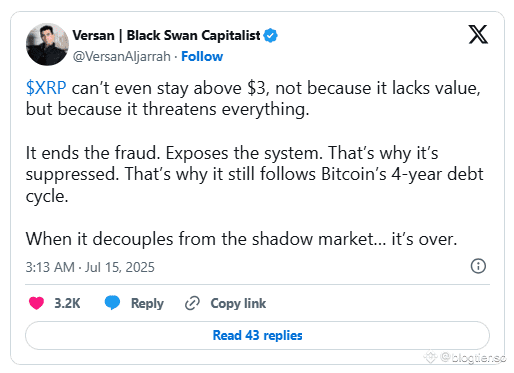Open the $XRP cashtag link
This screenshot has width=514, height=373.
[46, 88]
